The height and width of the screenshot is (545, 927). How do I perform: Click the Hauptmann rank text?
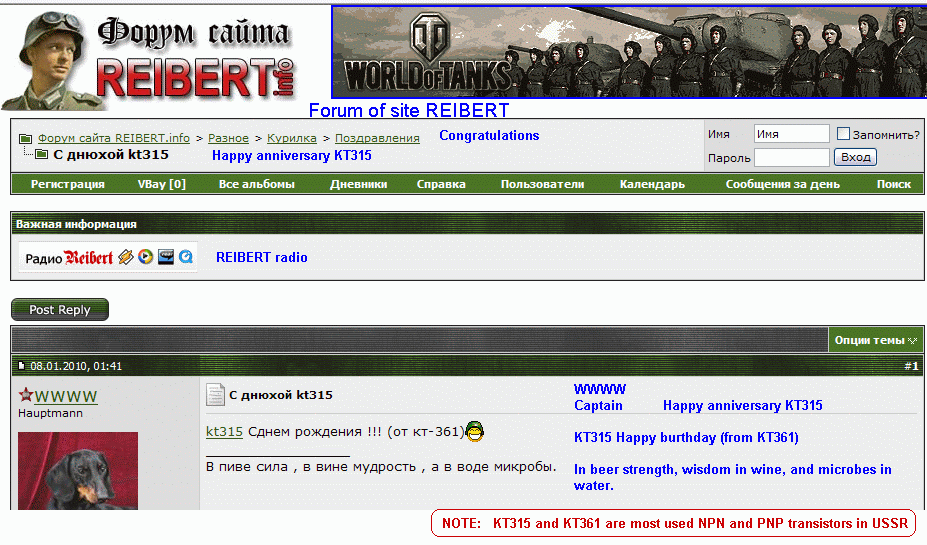50,413
